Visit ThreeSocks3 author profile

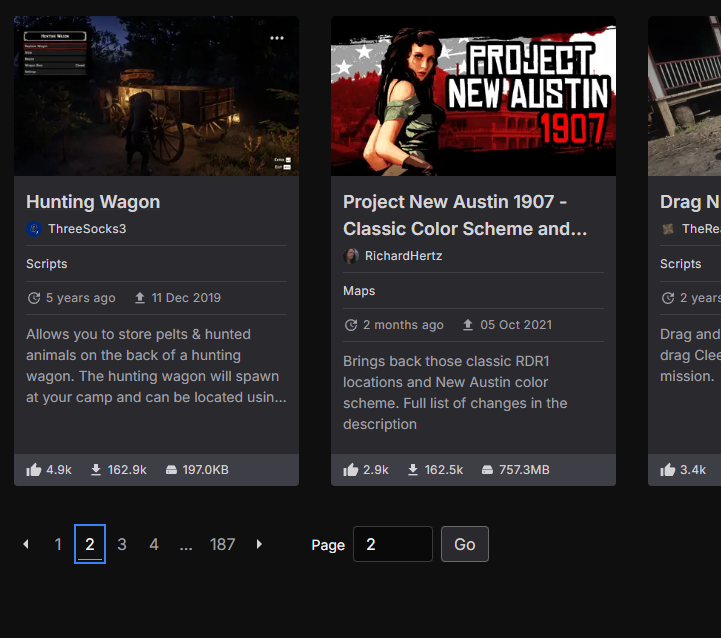pos(87,229)
